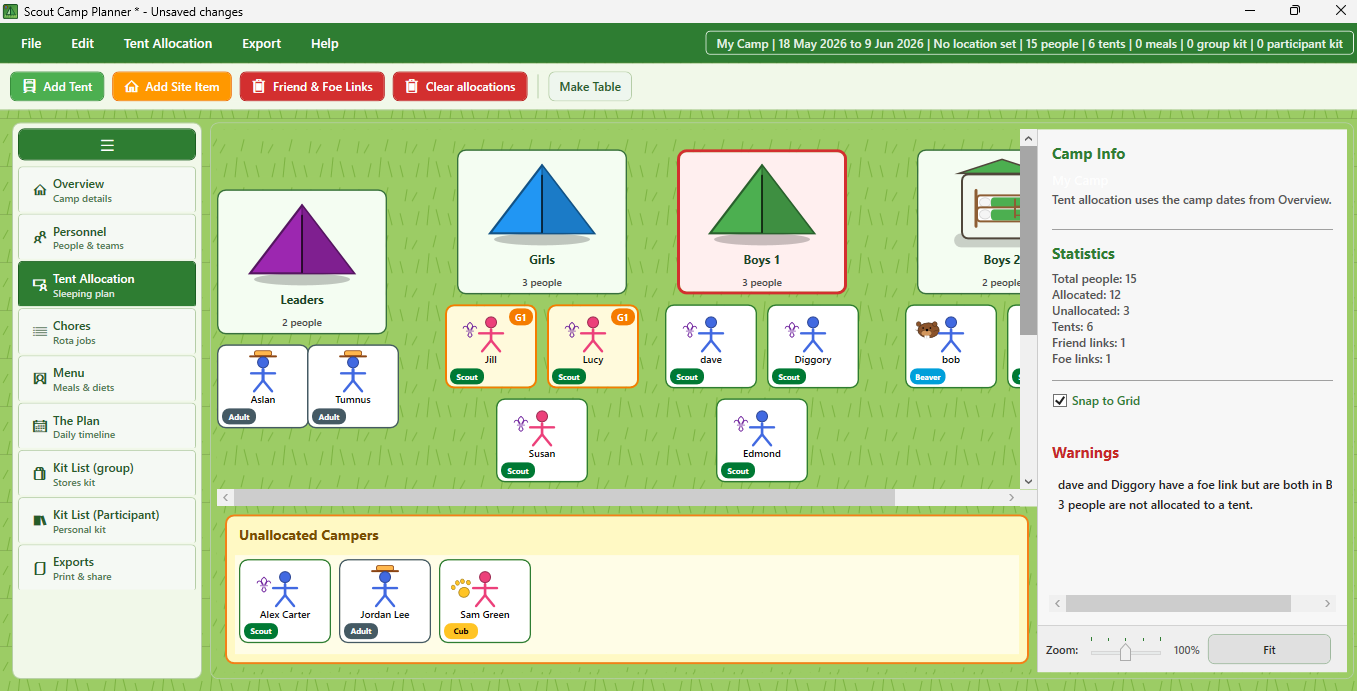Select dave's camper figure

(x=711, y=334)
